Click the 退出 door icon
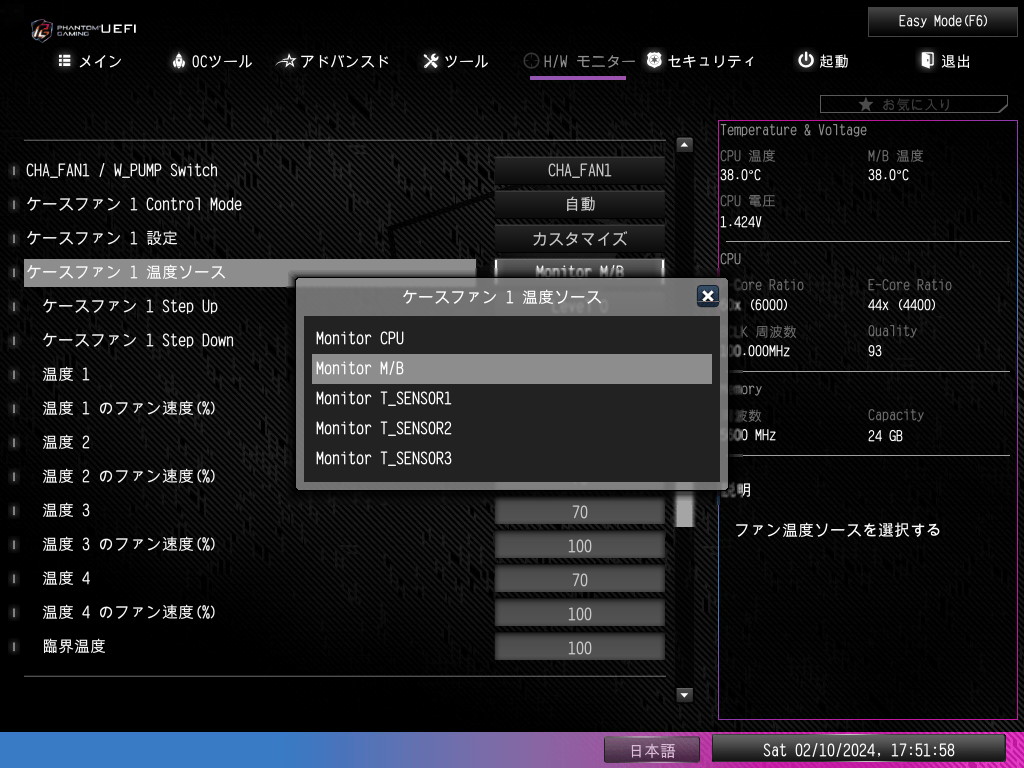This screenshot has width=1024, height=768. click(x=927, y=60)
